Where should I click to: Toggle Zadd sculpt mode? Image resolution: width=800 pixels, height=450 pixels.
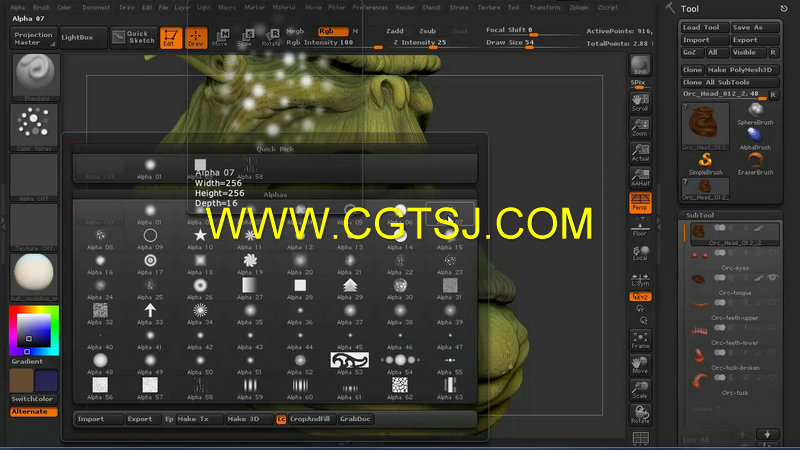coord(395,31)
